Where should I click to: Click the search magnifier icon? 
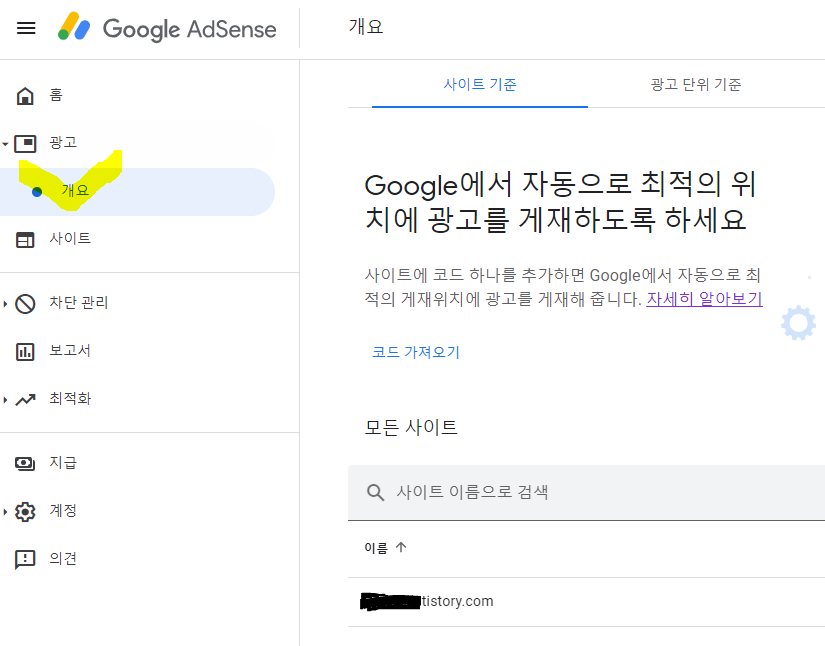(x=375, y=493)
